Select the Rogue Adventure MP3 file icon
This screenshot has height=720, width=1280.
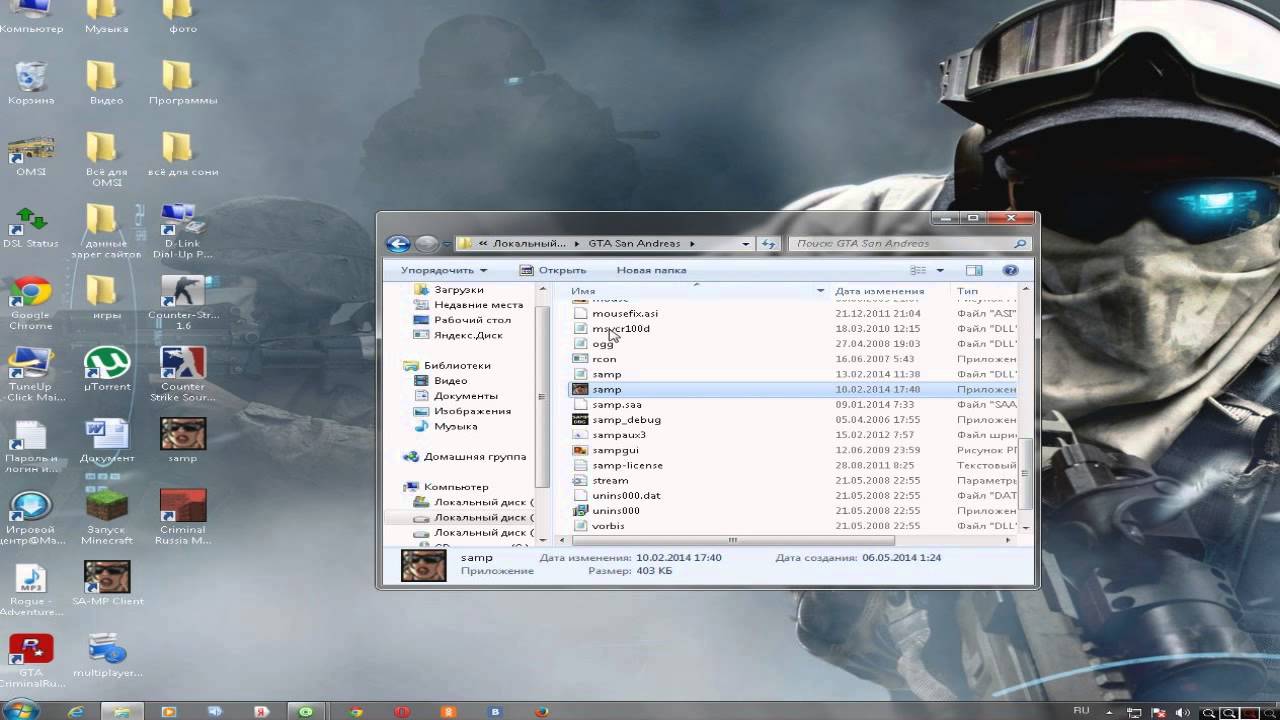tap(31, 590)
